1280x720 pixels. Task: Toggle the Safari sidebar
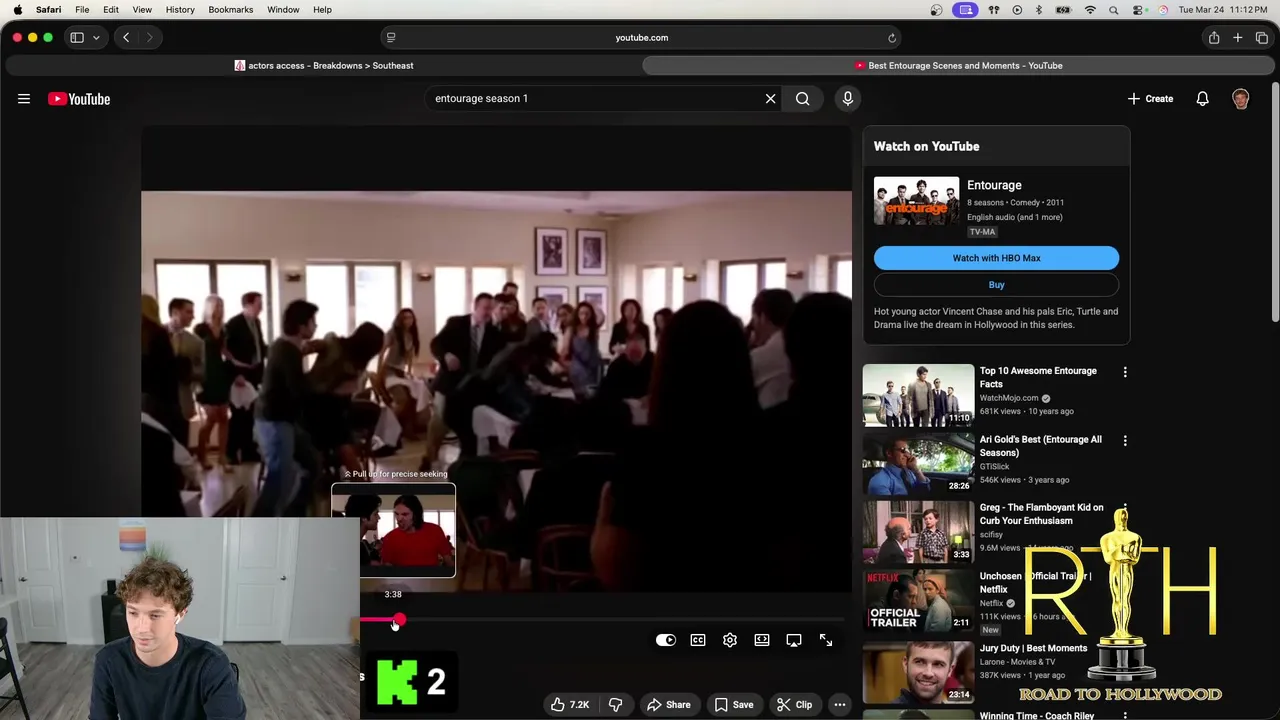(x=77, y=38)
